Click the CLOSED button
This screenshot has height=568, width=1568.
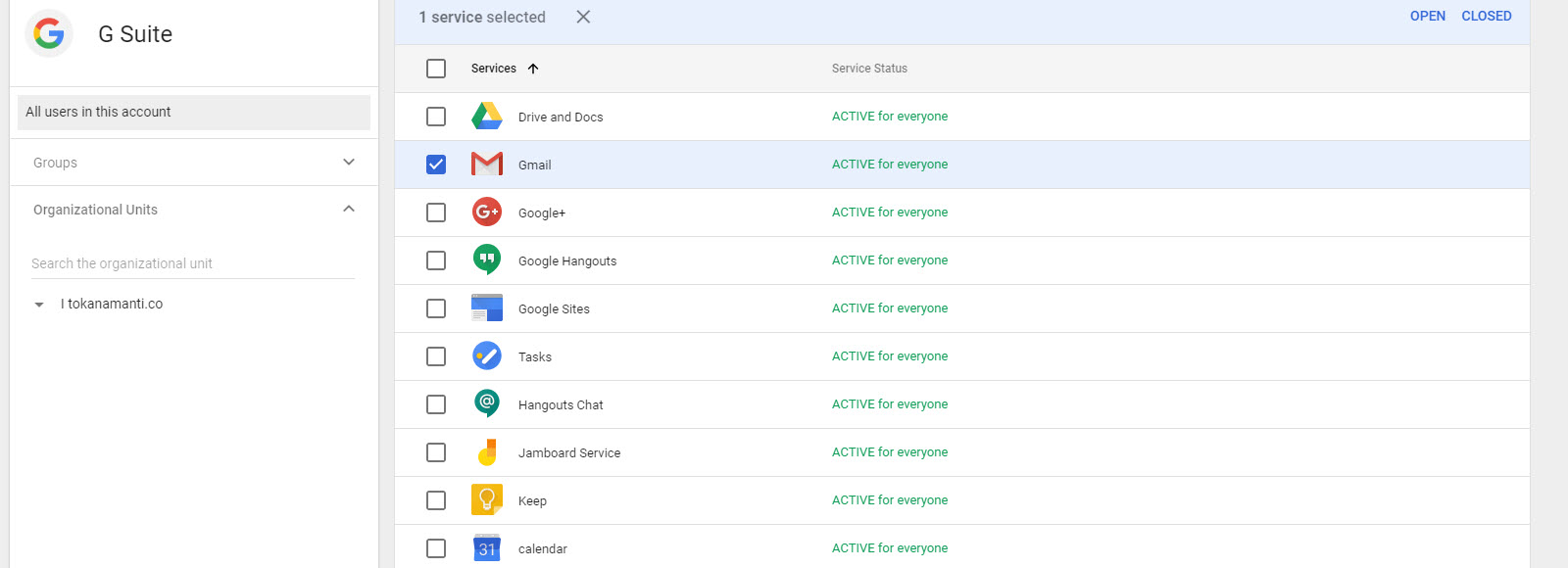coord(1487,16)
